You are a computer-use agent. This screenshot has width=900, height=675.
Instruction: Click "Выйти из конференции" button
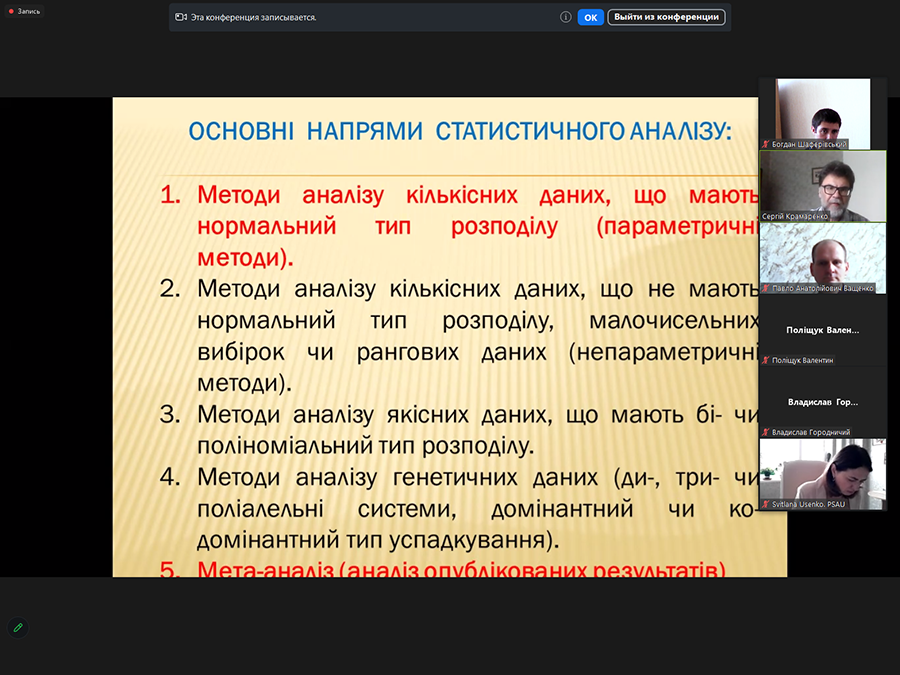click(666, 17)
